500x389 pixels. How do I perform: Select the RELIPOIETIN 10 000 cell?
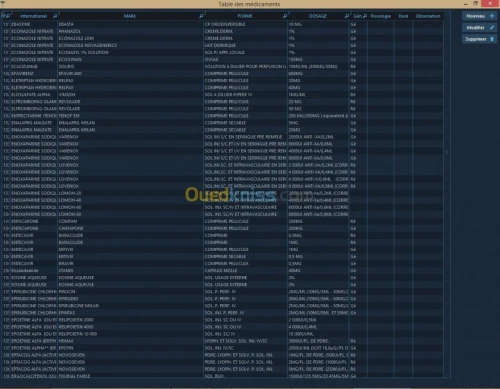(130, 334)
